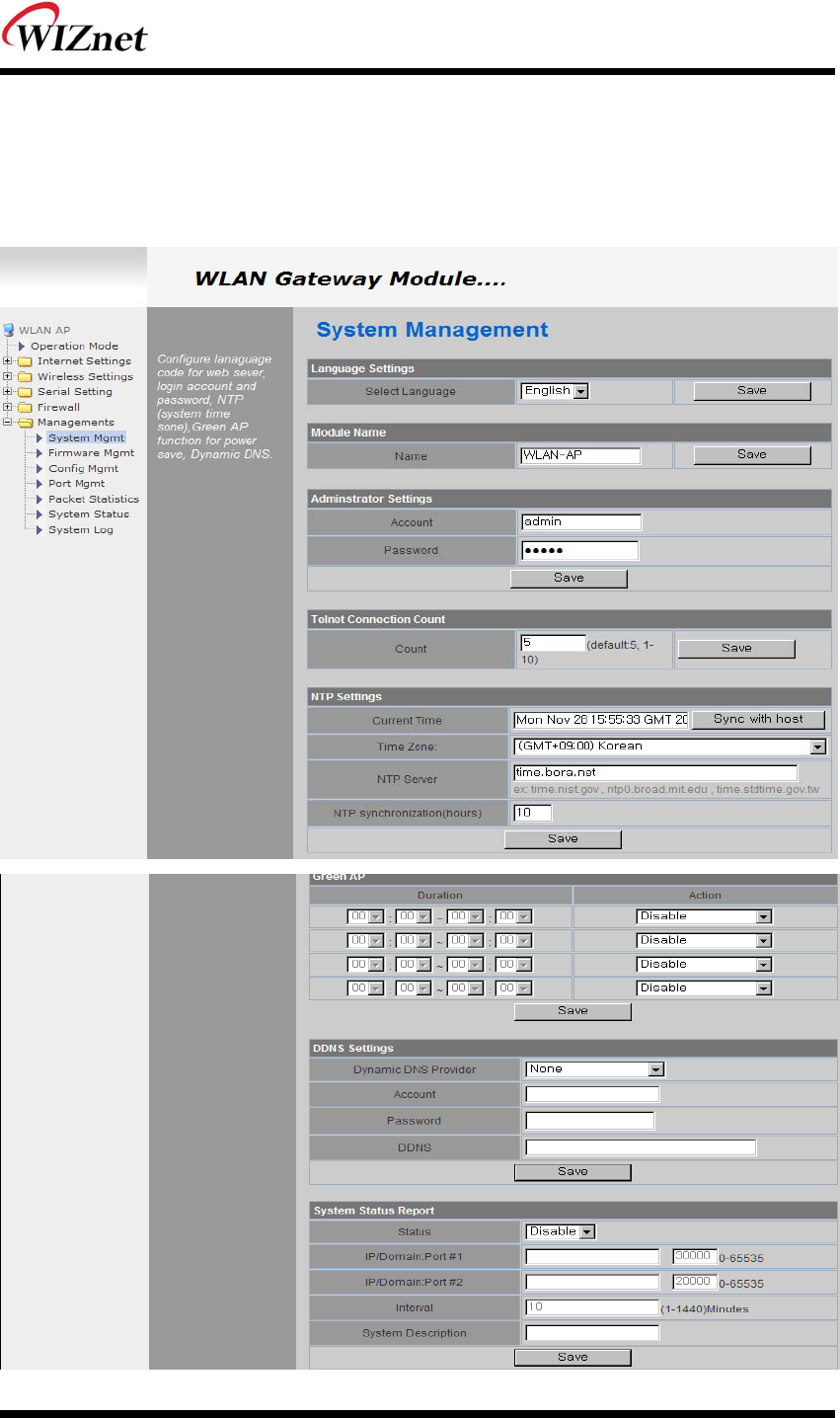Click the WIZnet logo
The height and width of the screenshot is (1418, 840).
(75, 29)
